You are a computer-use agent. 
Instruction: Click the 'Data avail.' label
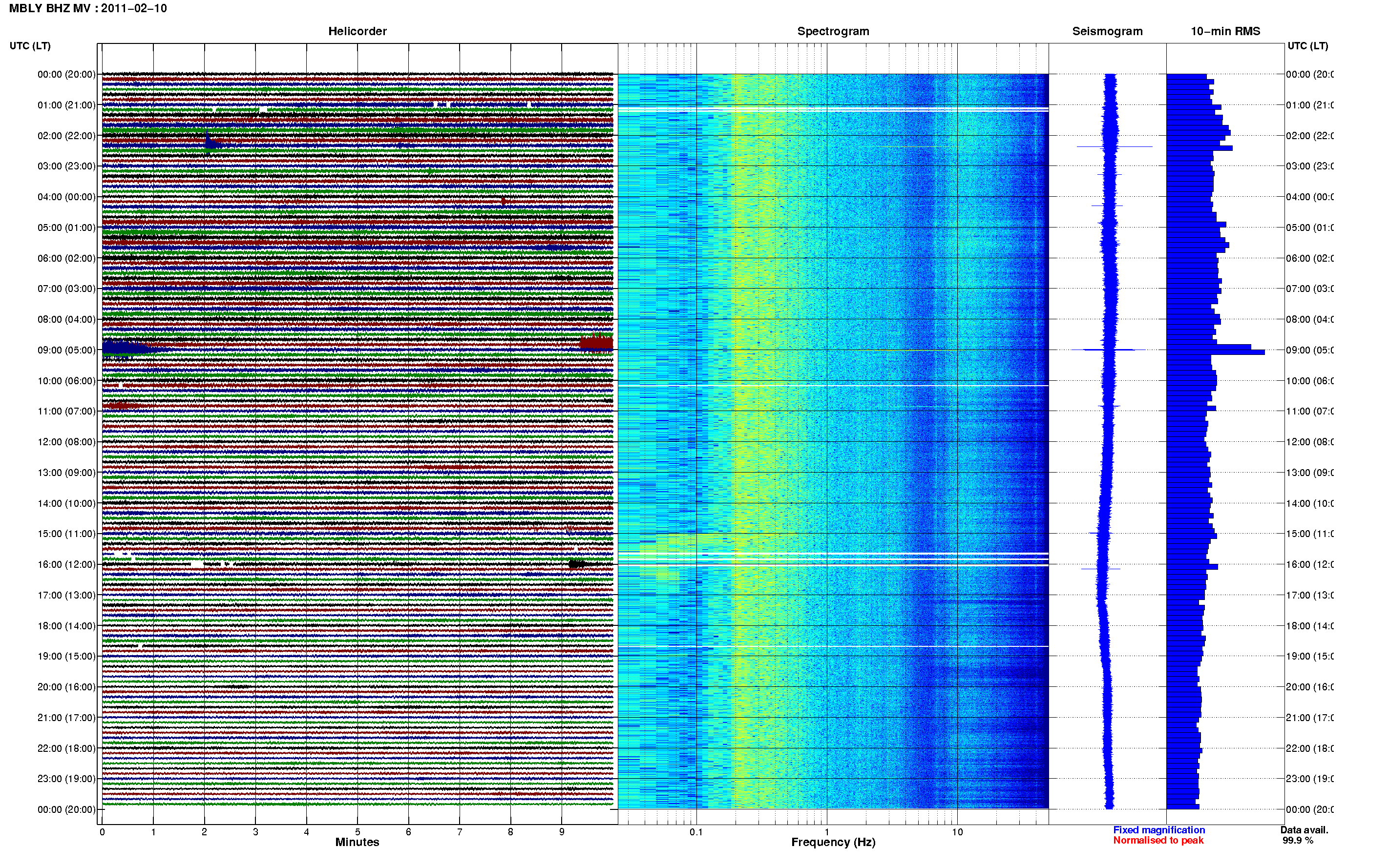tap(1304, 830)
